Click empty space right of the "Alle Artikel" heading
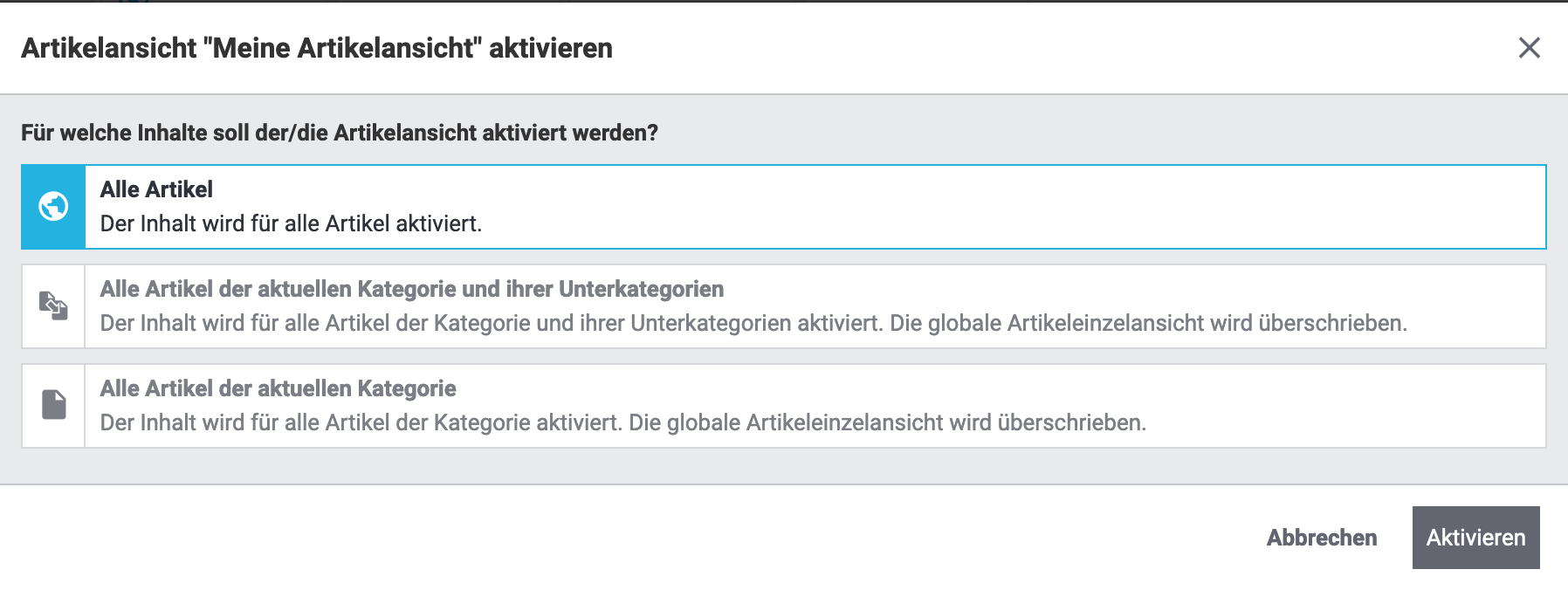The width and height of the screenshot is (1568, 590). click(x=873, y=189)
